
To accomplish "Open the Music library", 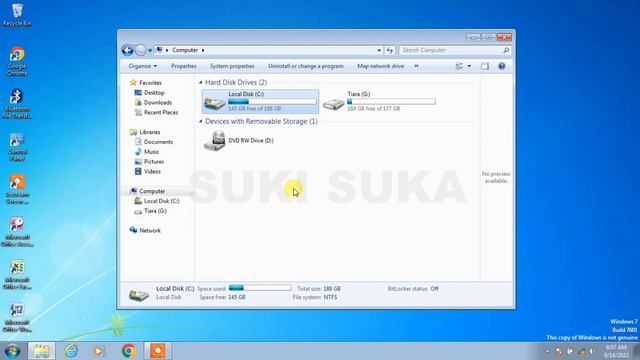I will pyautogui.click(x=151, y=152).
